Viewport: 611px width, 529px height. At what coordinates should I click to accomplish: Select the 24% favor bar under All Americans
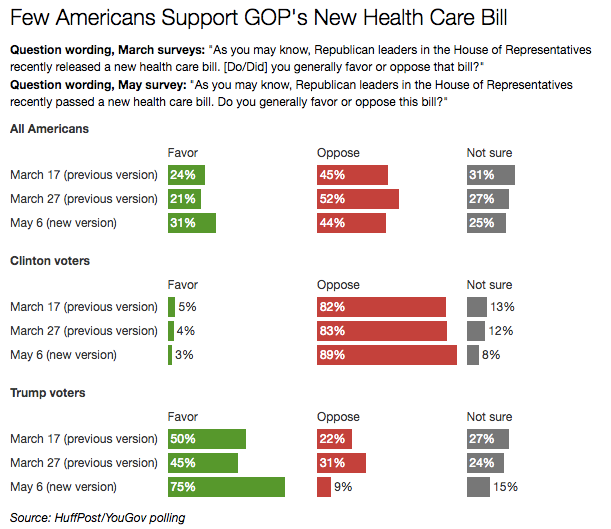pyautogui.click(x=186, y=175)
